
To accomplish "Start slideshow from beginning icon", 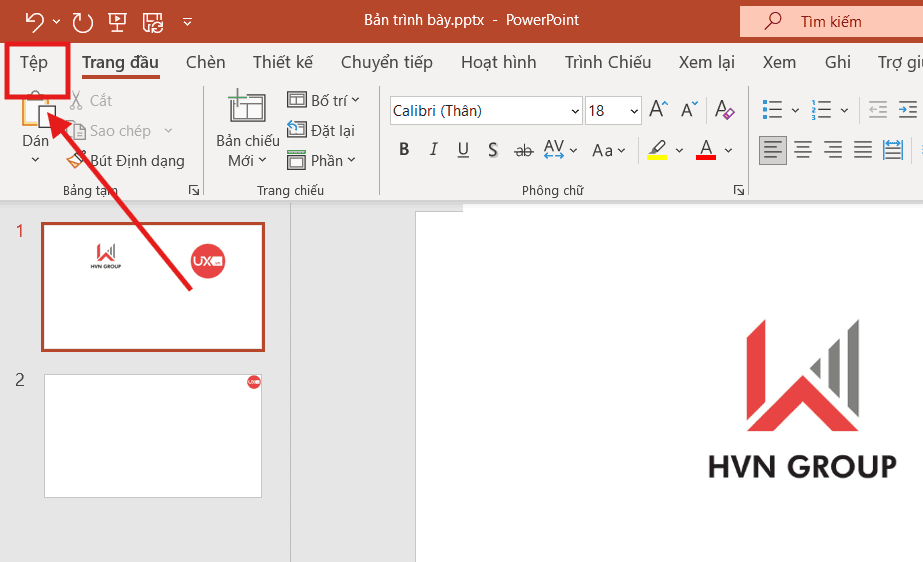I will point(117,22).
